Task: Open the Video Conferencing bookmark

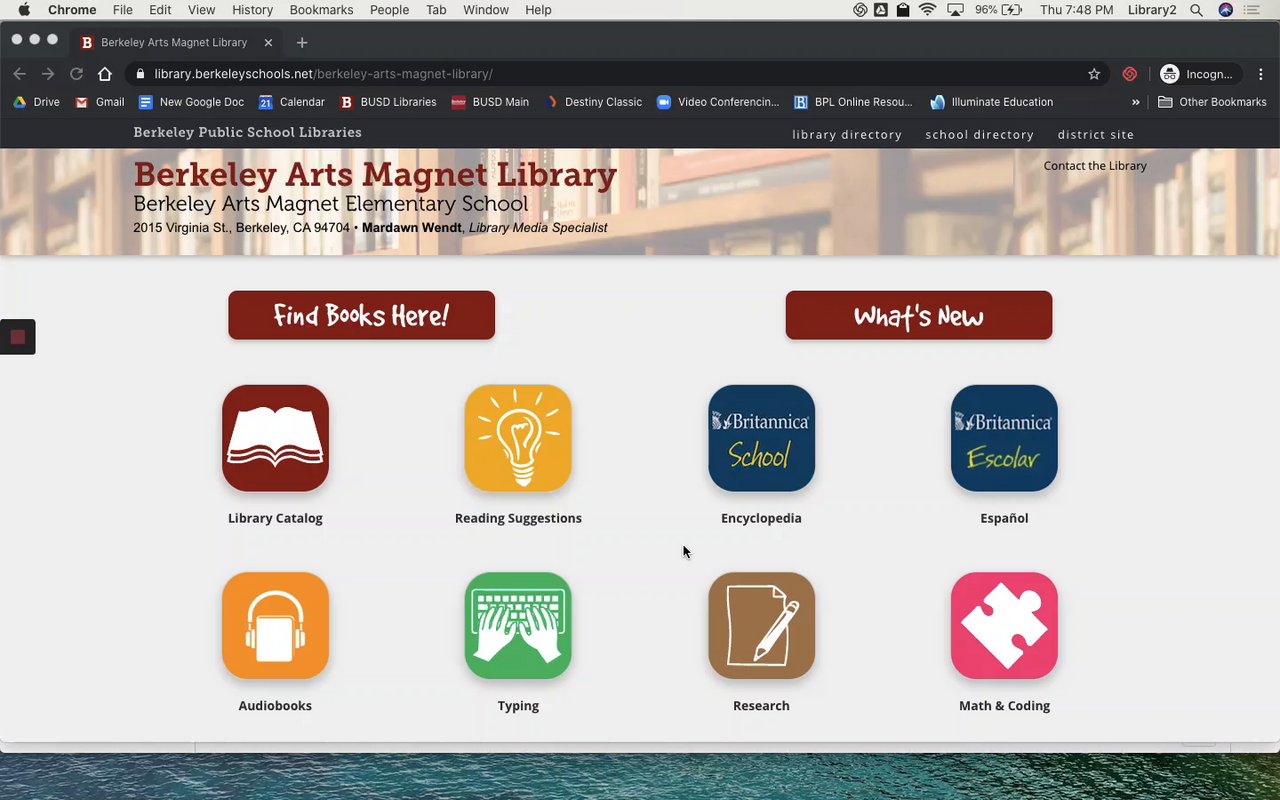Action: (x=717, y=102)
